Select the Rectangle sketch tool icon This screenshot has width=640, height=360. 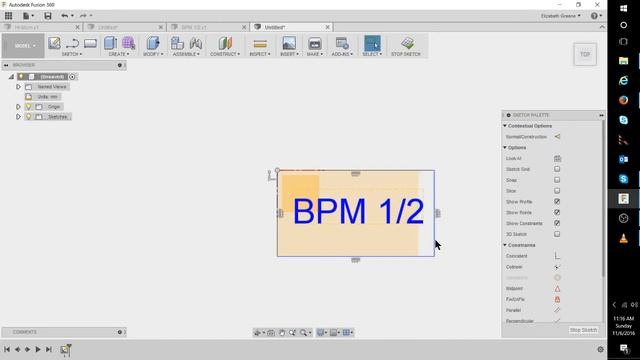[x=90, y=43]
